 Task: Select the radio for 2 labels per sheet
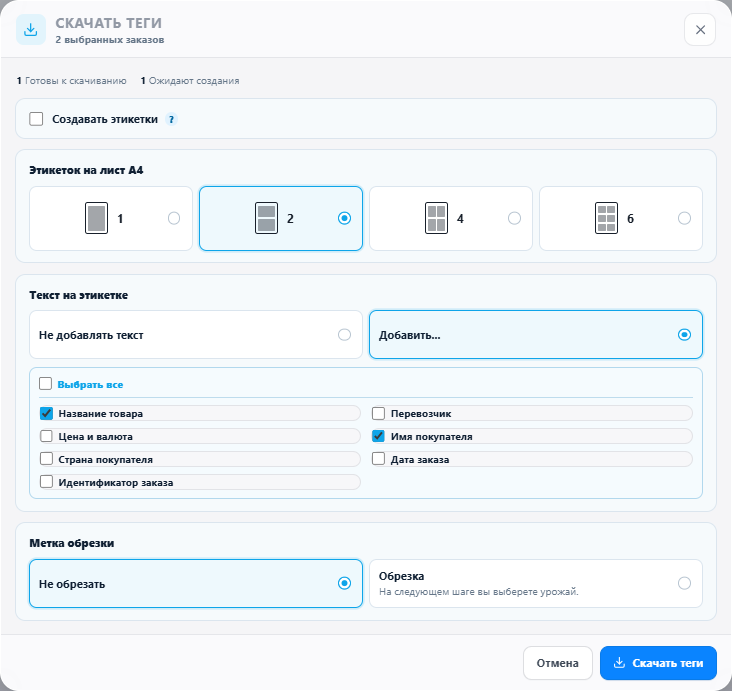(x=345, y=218)
